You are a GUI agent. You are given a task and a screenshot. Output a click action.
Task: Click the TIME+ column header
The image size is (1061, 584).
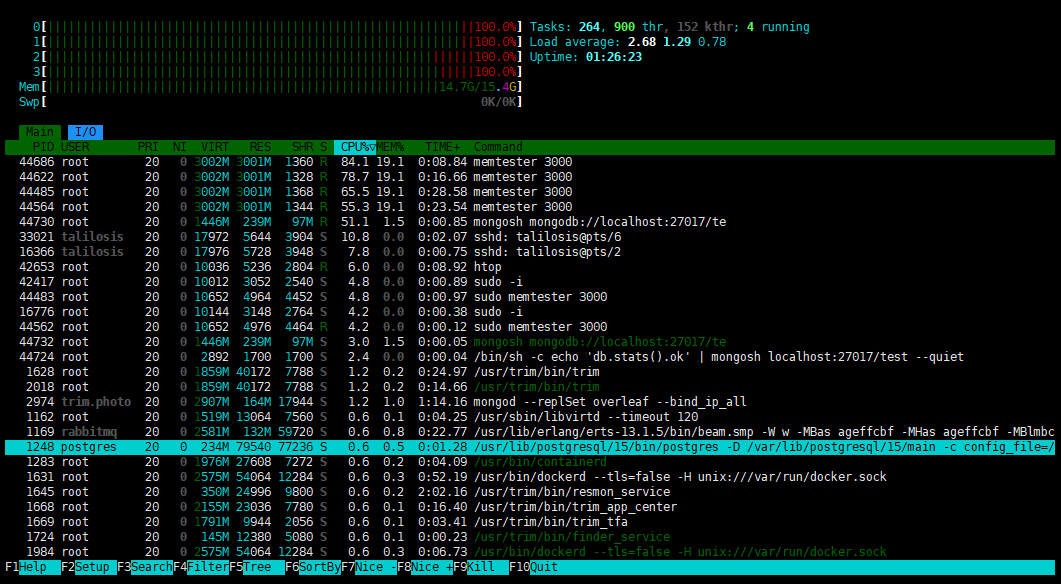pos(440,147)
